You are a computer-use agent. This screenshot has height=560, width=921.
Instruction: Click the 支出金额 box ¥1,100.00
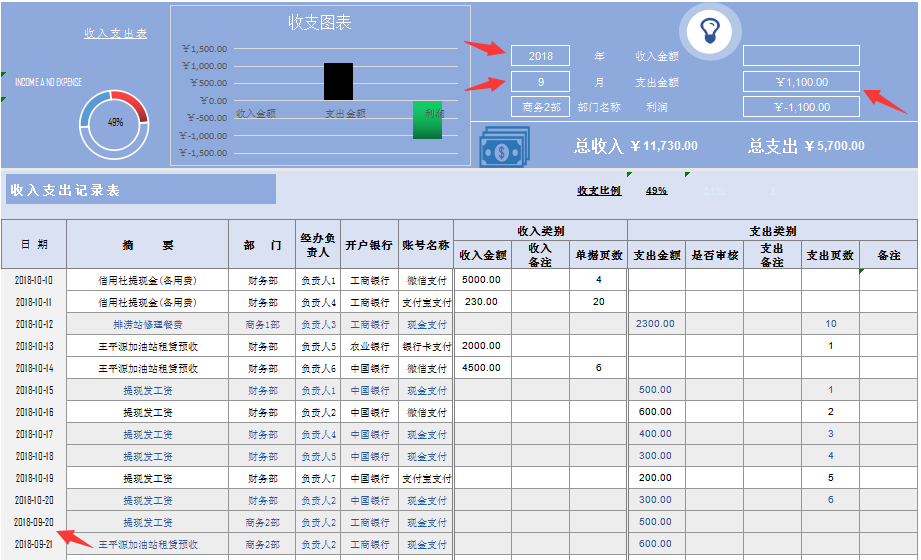click(801, 82)
